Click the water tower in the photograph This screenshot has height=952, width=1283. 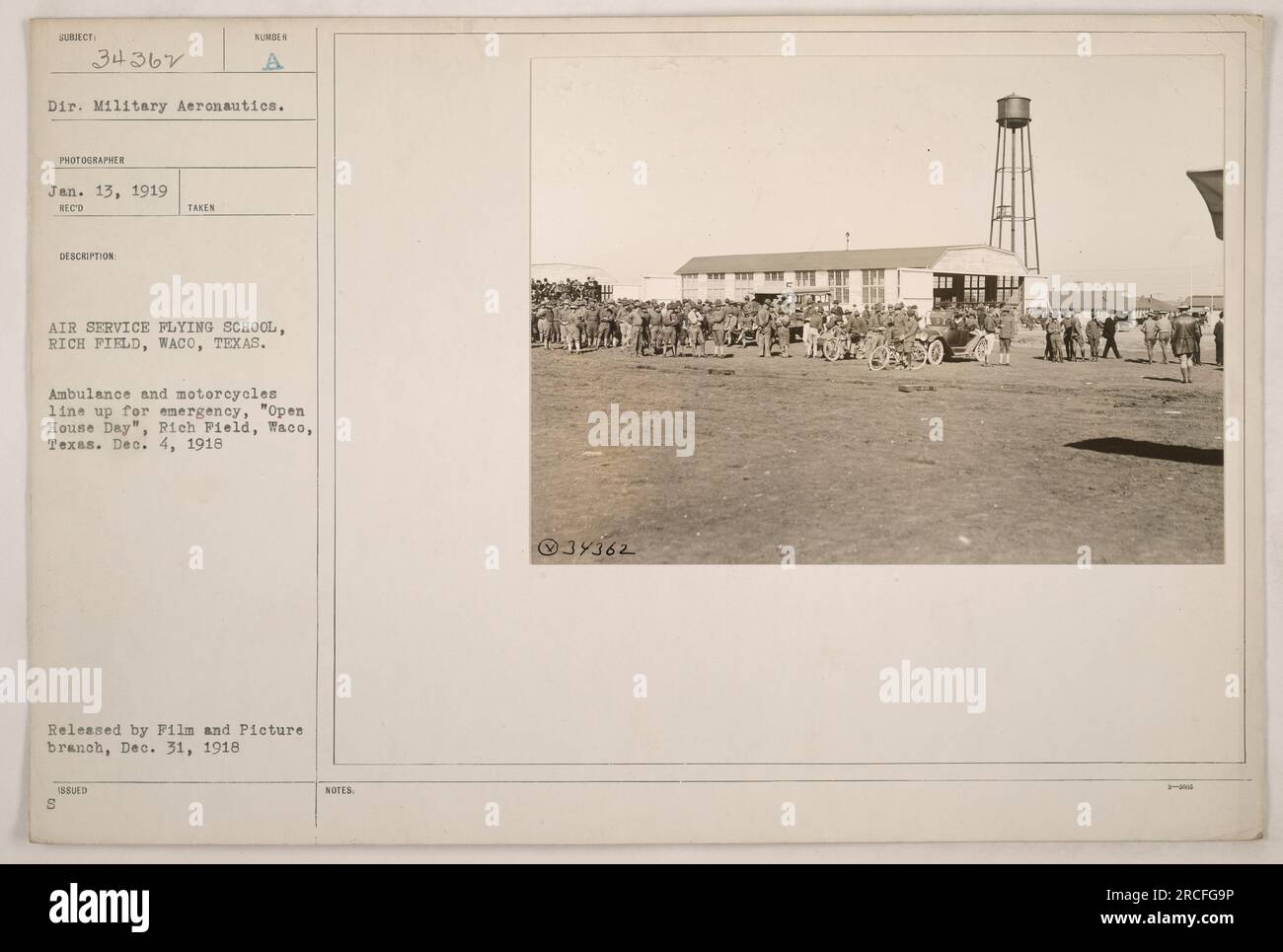pos(1016,183)
